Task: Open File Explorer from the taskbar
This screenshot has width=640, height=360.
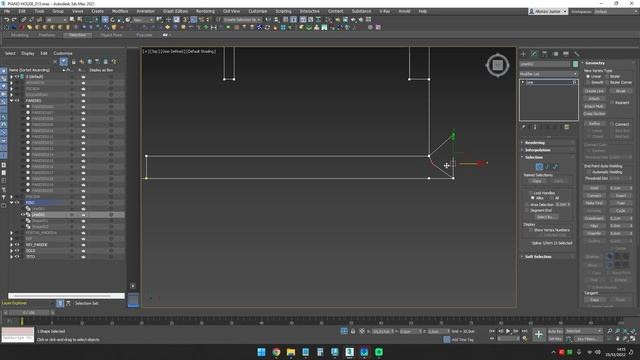Action: (x=291, y=352)
